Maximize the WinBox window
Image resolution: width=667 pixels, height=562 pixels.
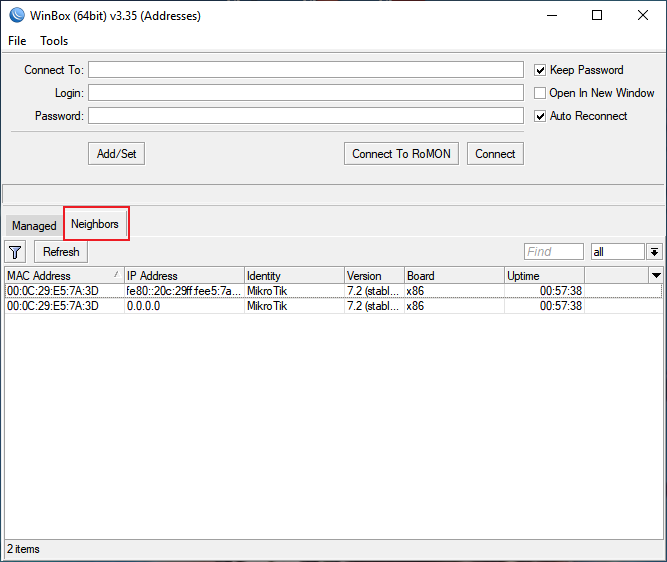click(x=597, y=16)
